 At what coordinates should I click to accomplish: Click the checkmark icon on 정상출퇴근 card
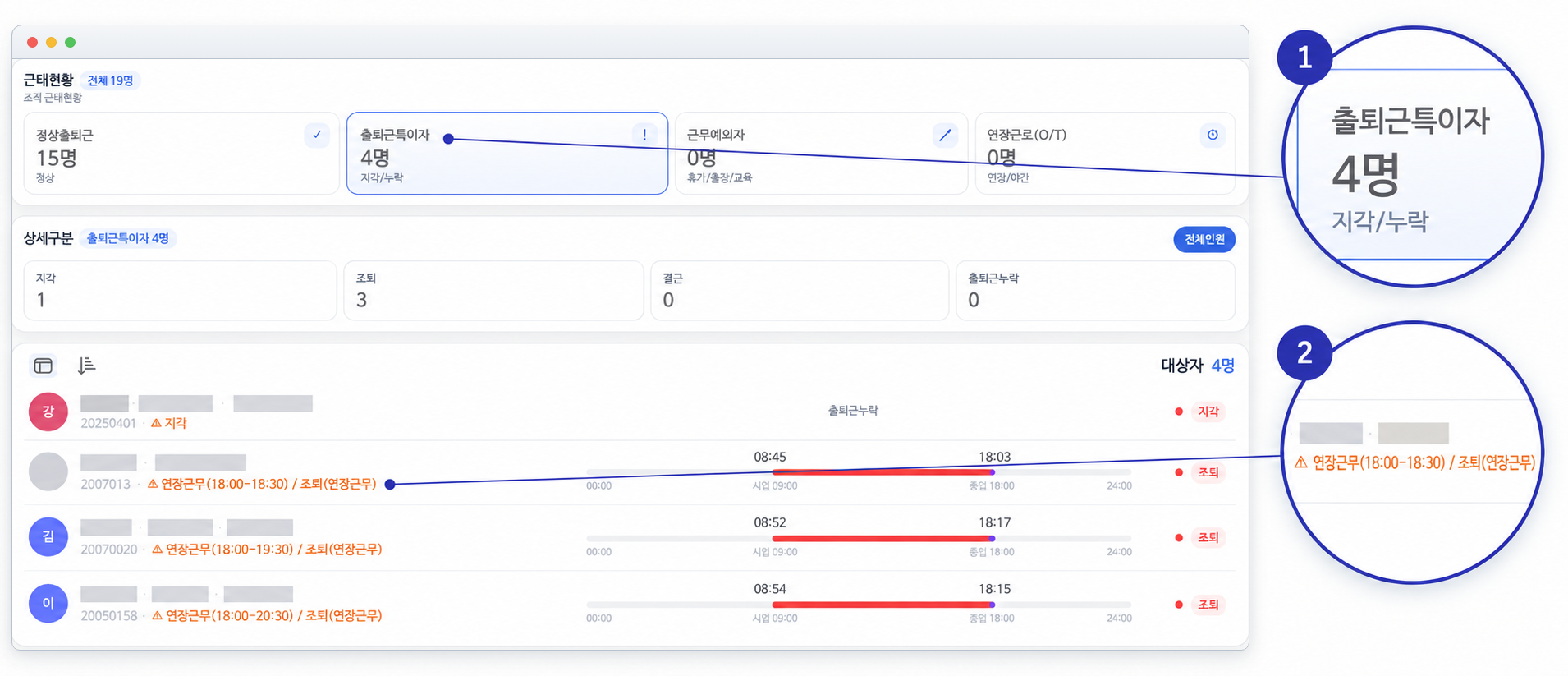[x=317, y=135]
